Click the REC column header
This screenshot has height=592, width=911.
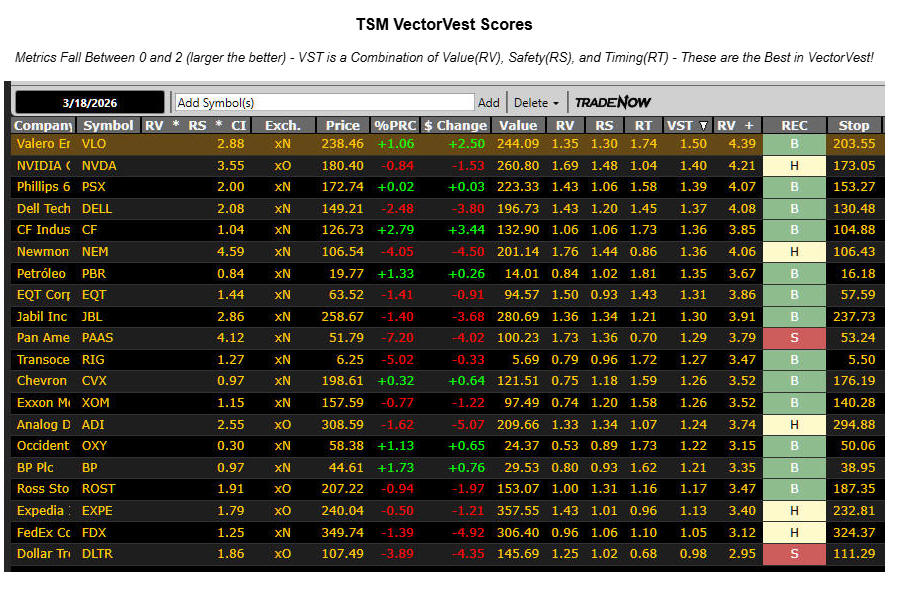tap(794, 125)
